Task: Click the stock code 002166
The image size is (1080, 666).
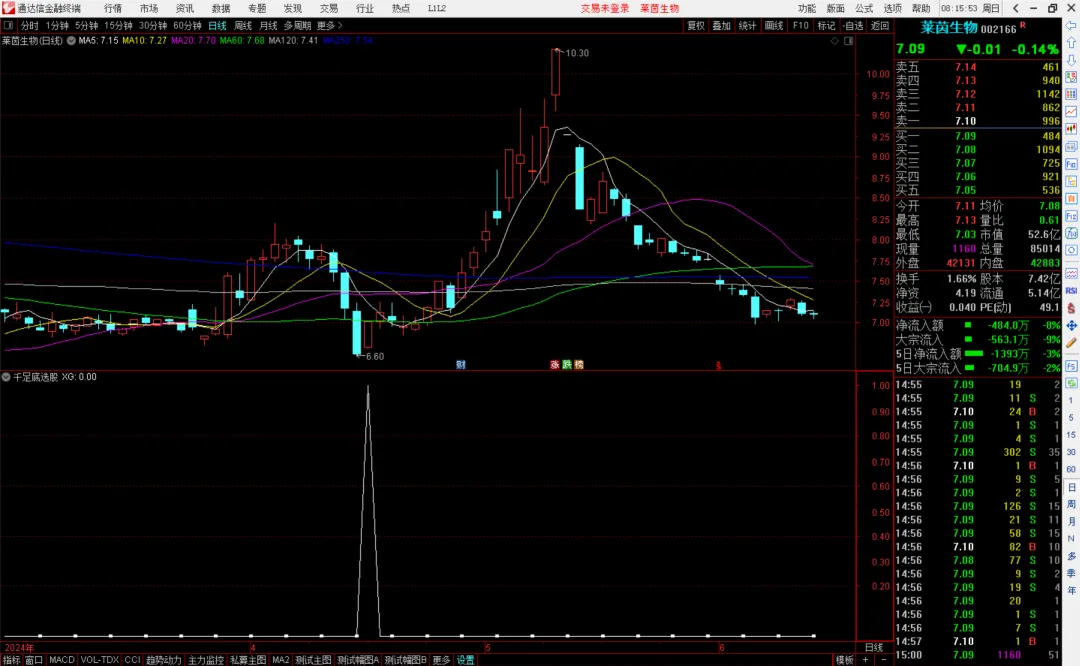Action: (999, 29)
